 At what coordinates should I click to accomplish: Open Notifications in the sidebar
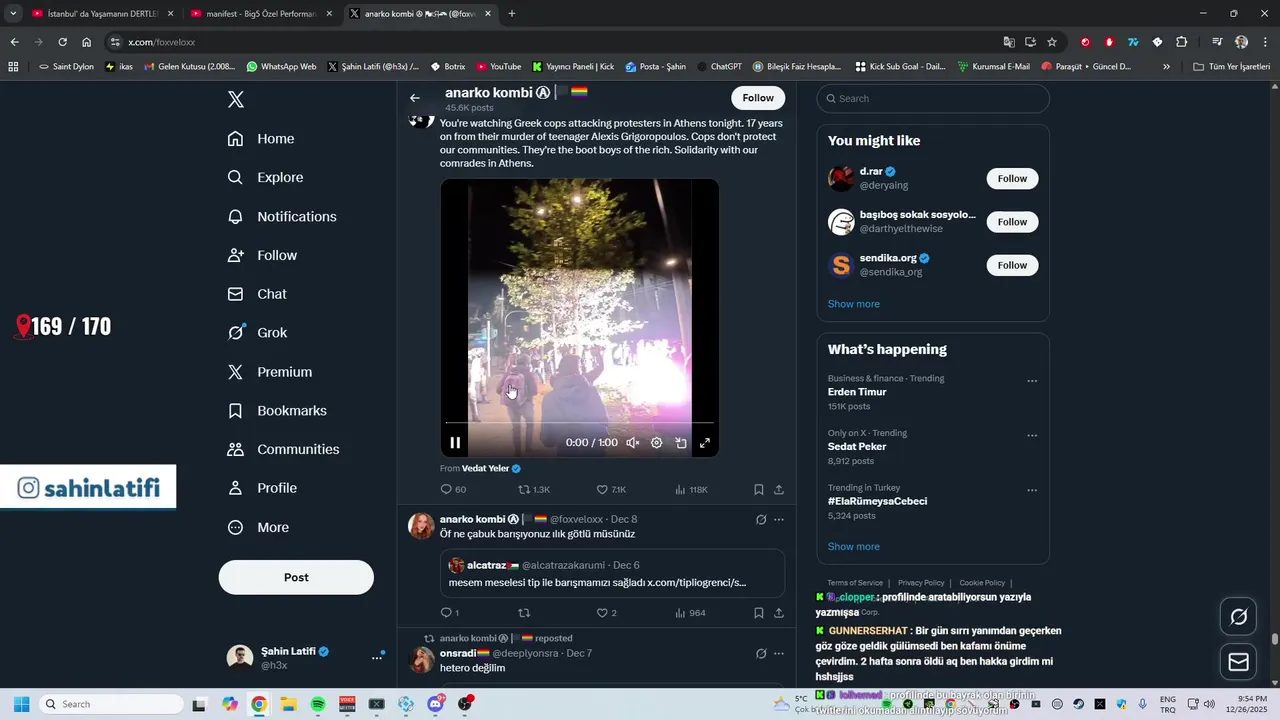pyautogui.click(x=282, y=217)
